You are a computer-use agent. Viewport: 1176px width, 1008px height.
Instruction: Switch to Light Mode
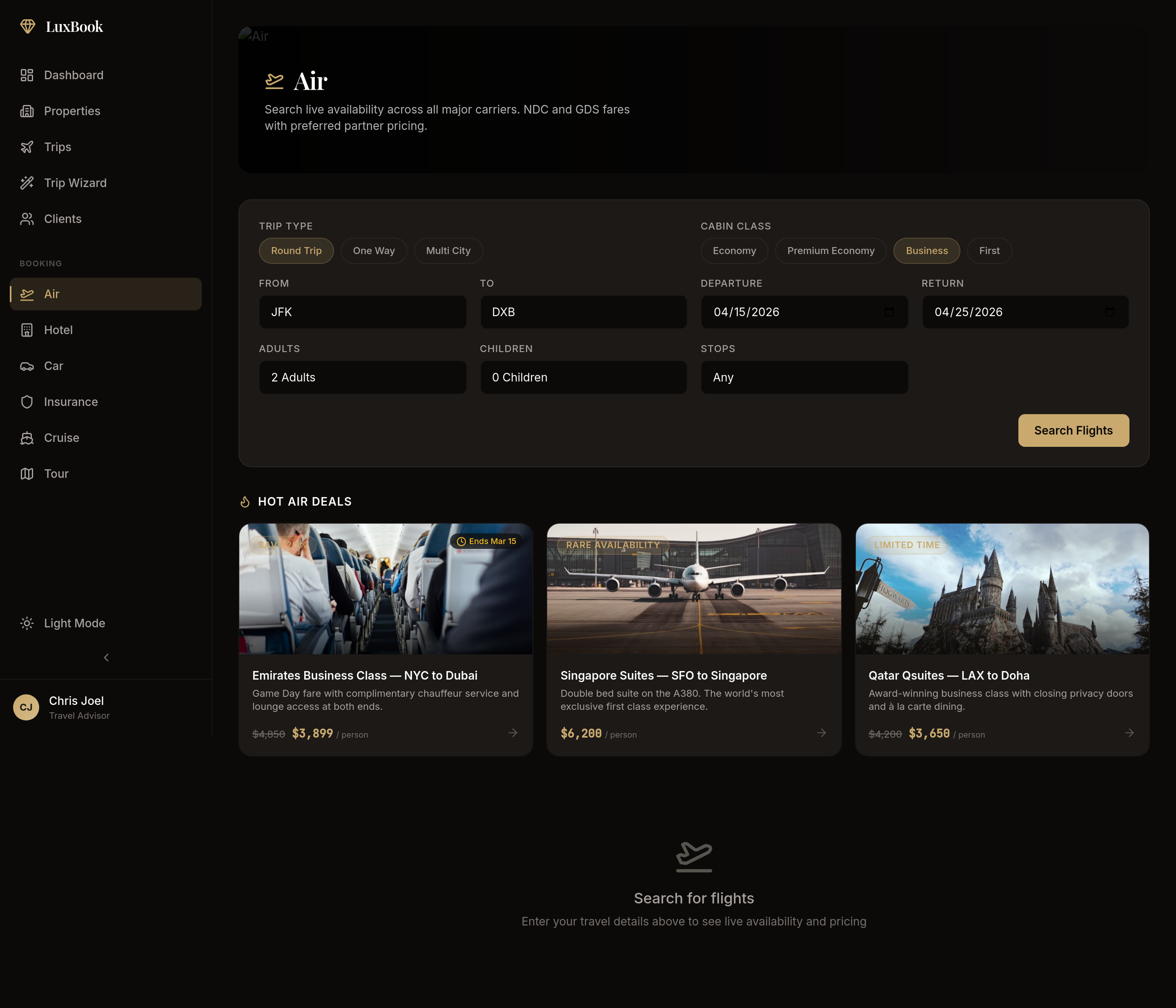(74, 622)
